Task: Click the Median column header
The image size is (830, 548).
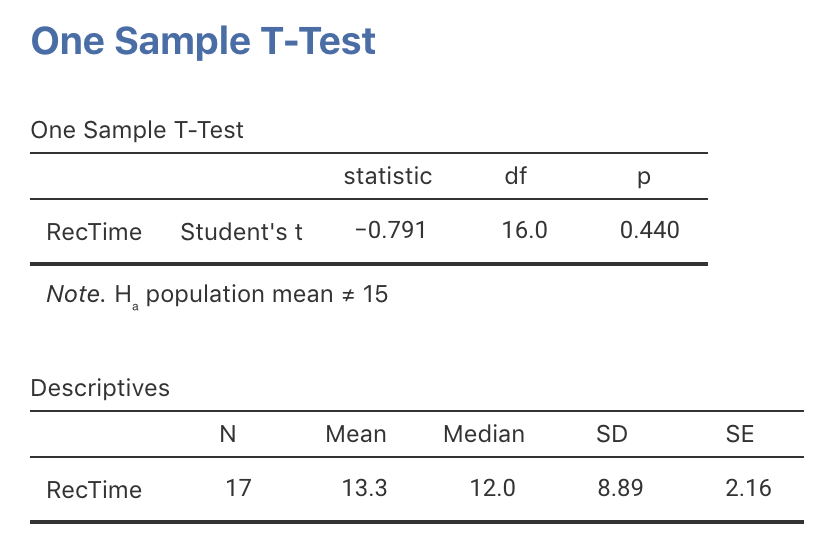Action: [484, 434]
